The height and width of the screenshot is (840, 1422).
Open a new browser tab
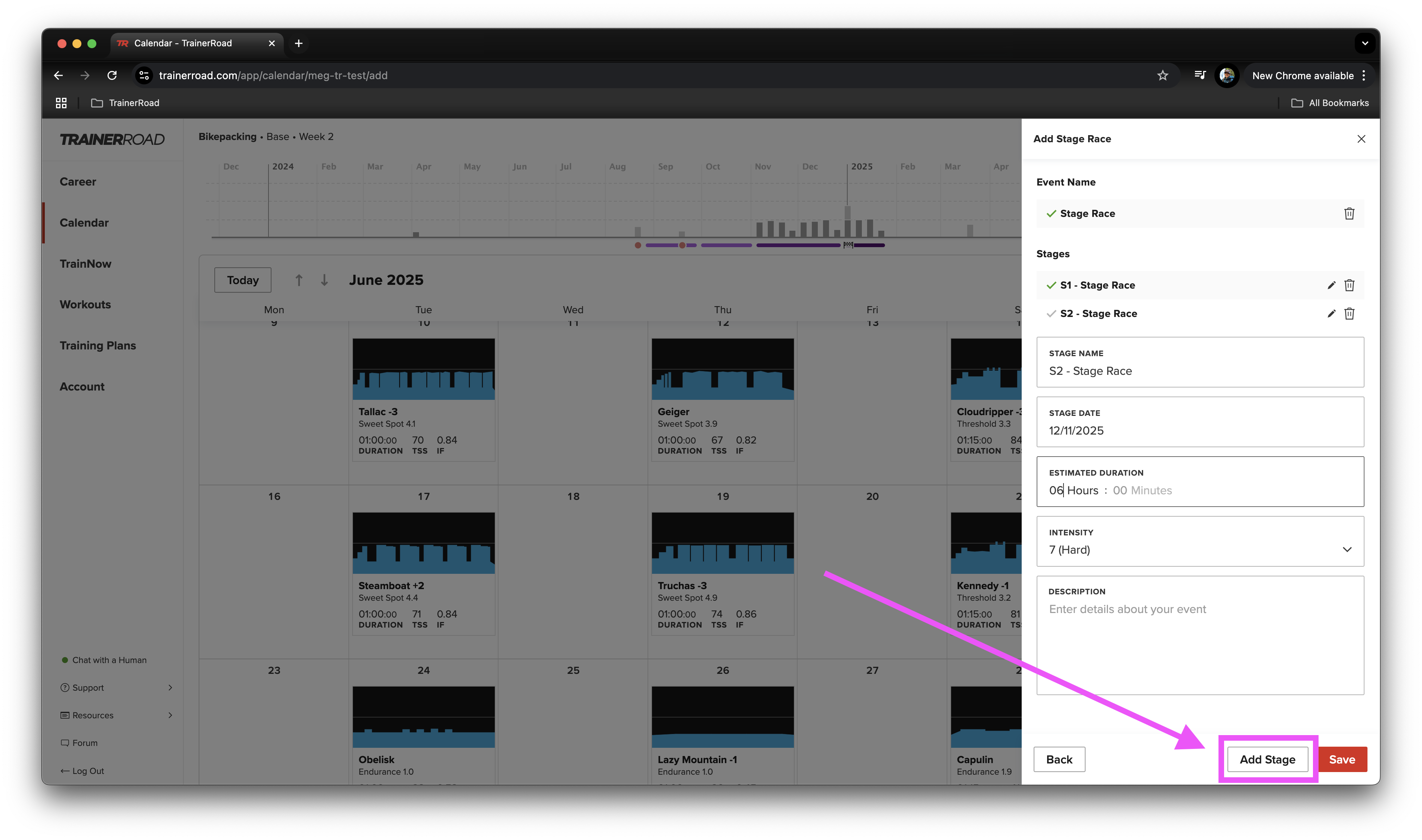(x=298, y=43)
